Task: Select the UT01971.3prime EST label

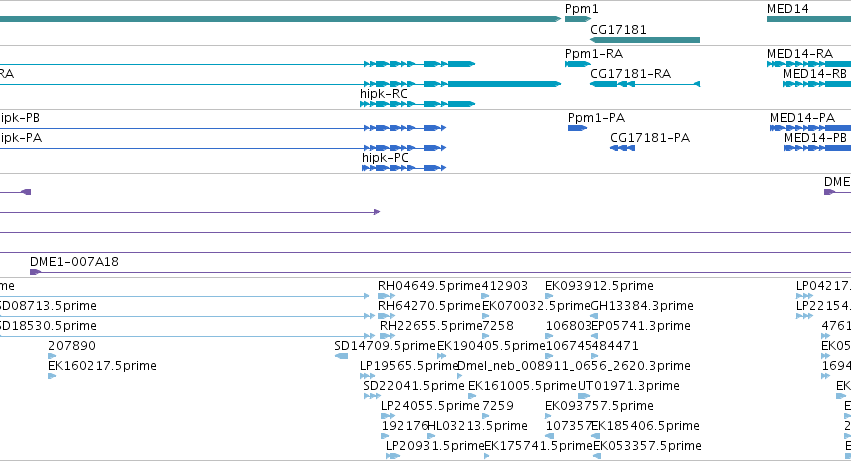Action: click(628, 386)
